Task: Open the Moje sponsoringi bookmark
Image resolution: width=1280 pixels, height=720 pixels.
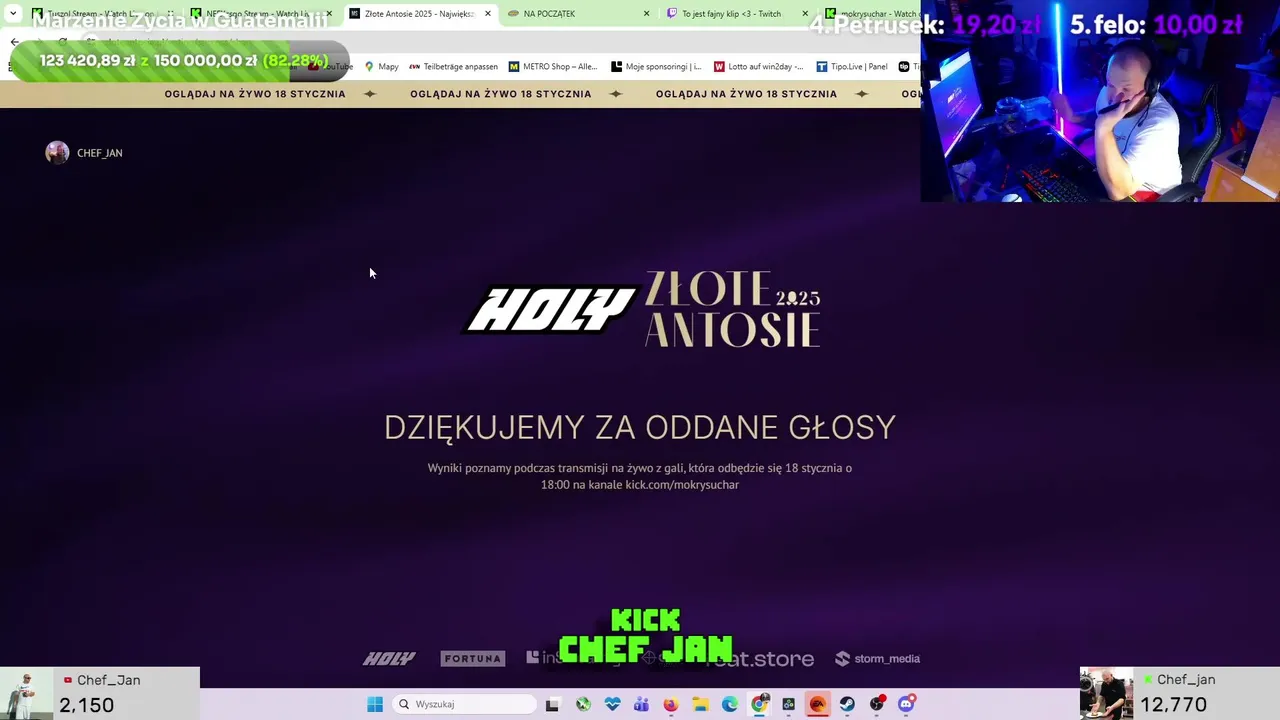Action: [x=656, y=67]
